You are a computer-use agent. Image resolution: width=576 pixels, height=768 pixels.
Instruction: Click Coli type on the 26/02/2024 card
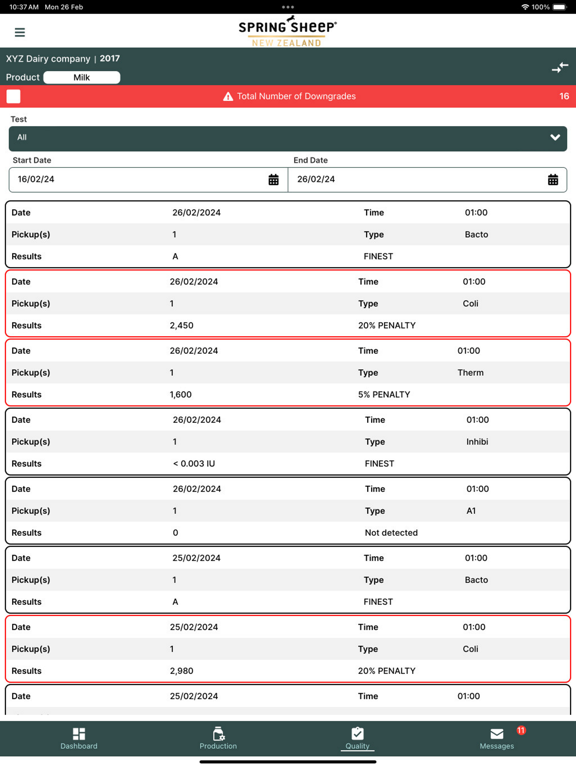pos(471,304)
